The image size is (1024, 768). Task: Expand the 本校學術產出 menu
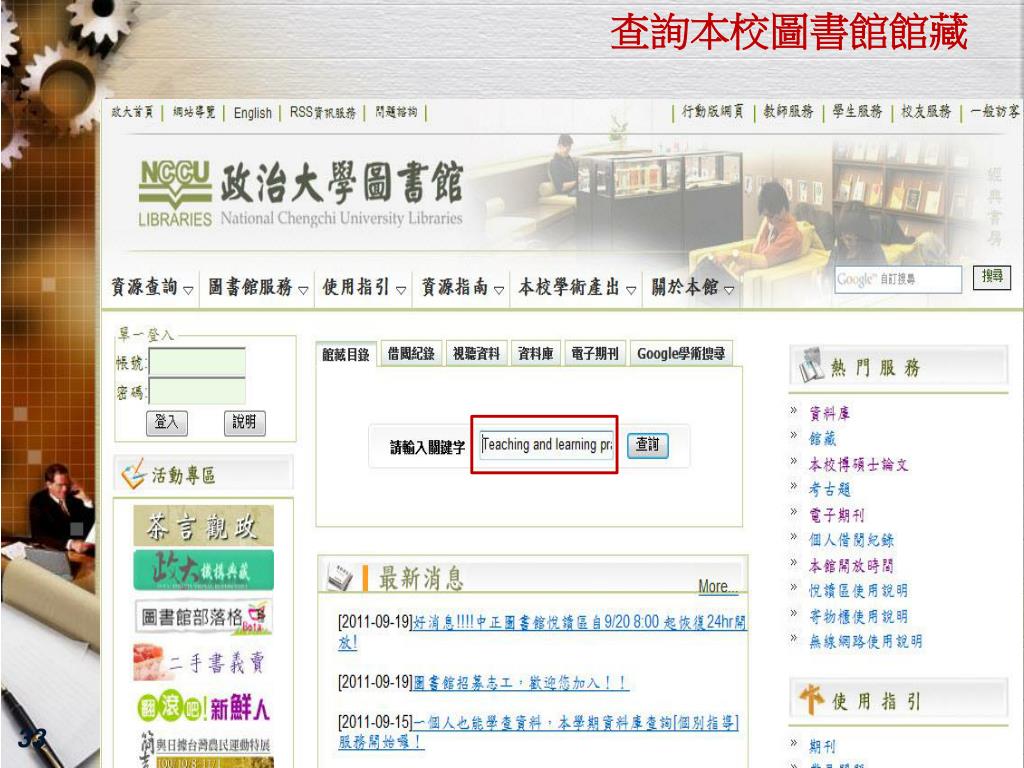(x=577, y=287)
